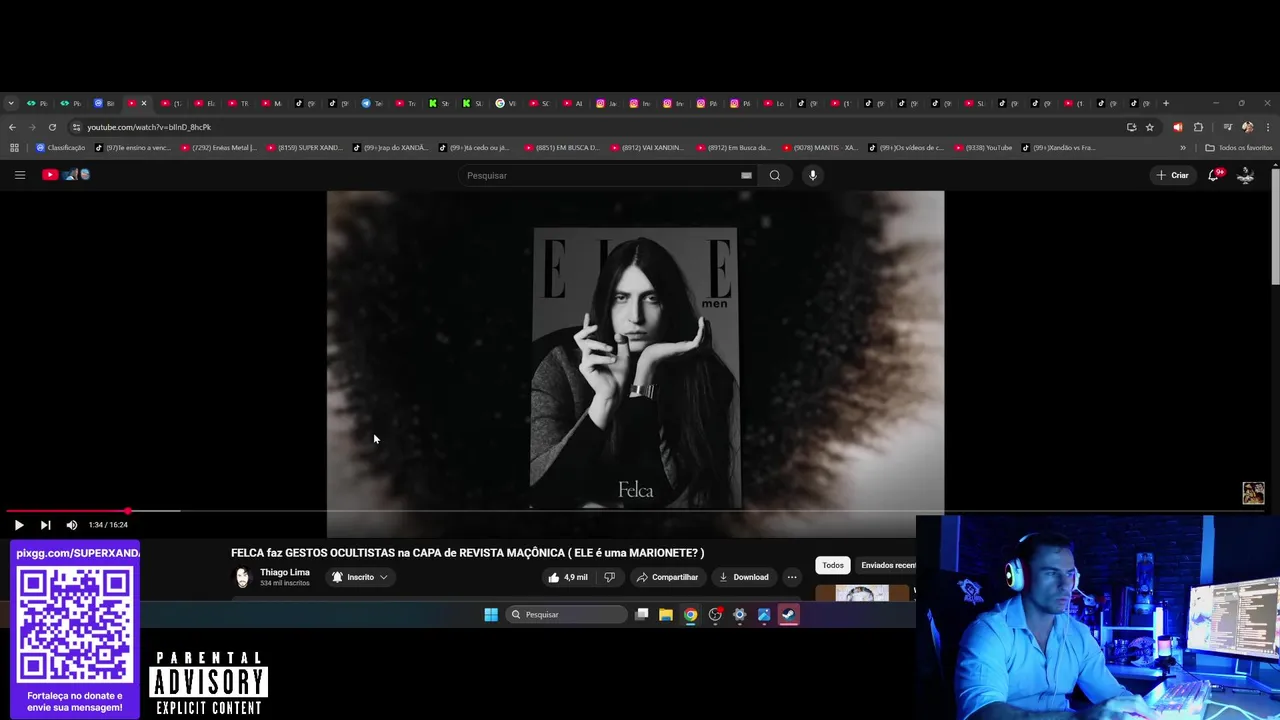The image size is (1280, 720).
Task: Click the Download button under video
Action: (x=744, y=577)
